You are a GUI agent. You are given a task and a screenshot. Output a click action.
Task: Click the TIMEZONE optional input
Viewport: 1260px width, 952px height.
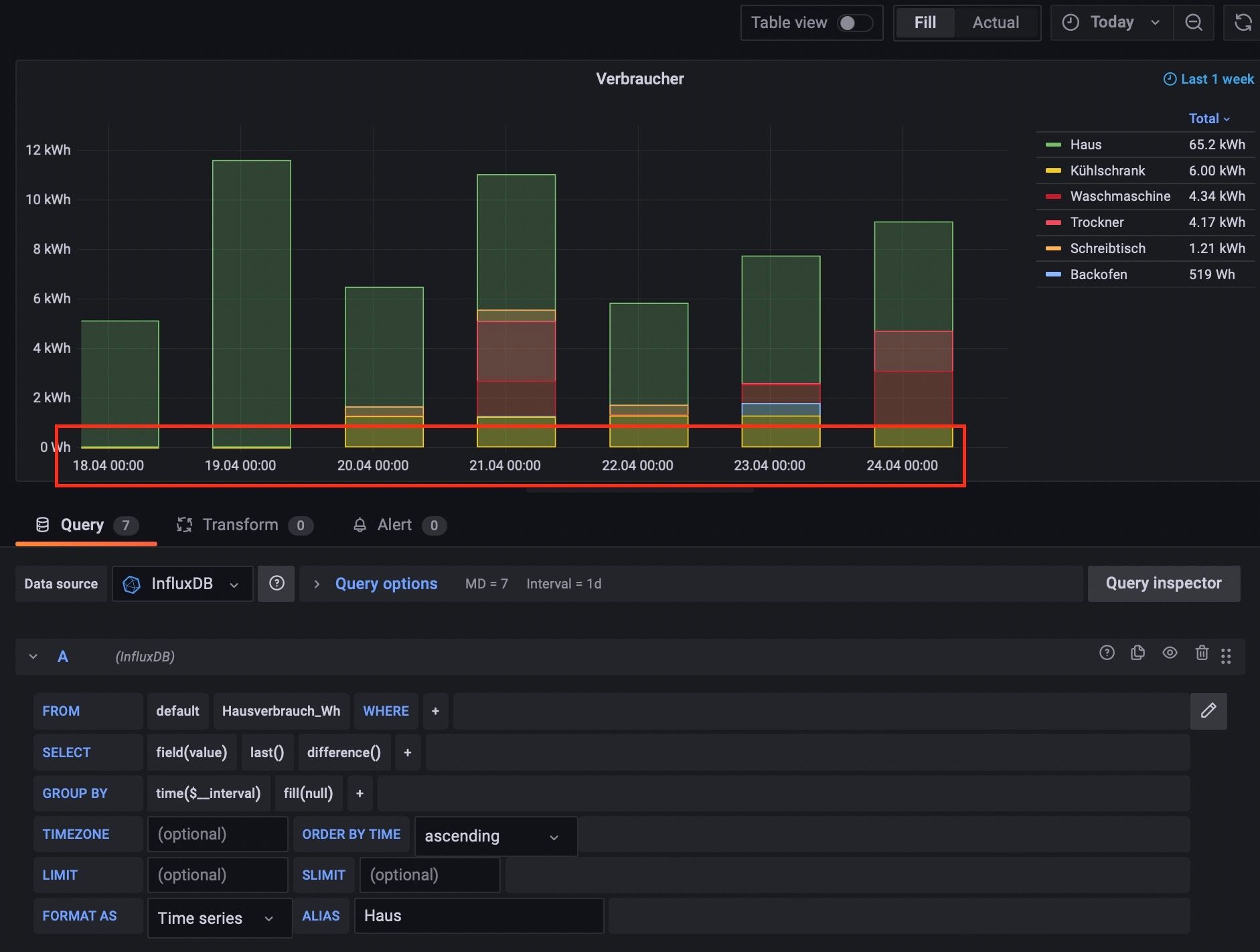pyautogui.click(x=218, y=834)
